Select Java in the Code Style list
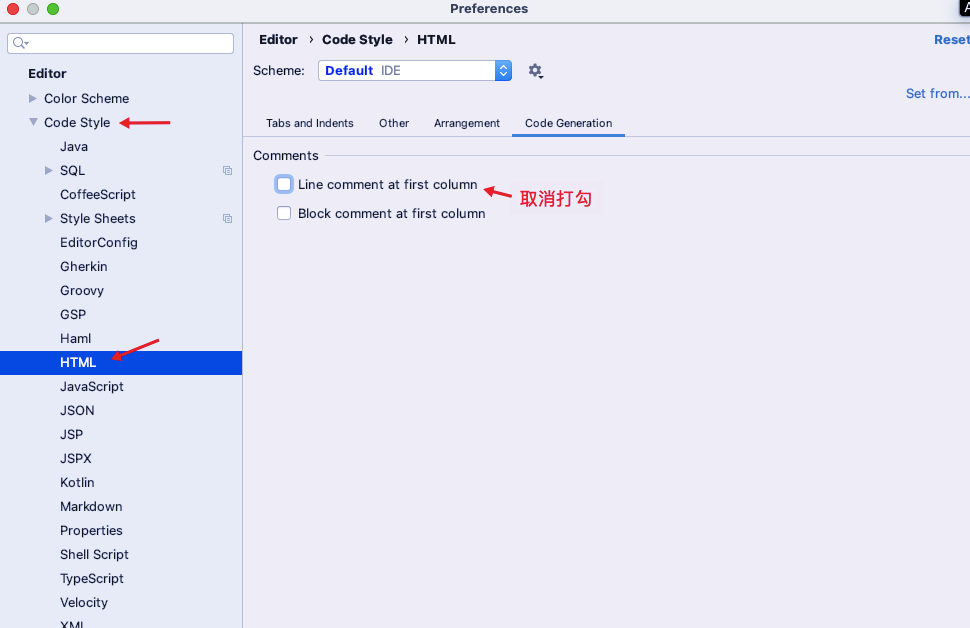This screenshot has width=970, height=628. click(74, 147)
